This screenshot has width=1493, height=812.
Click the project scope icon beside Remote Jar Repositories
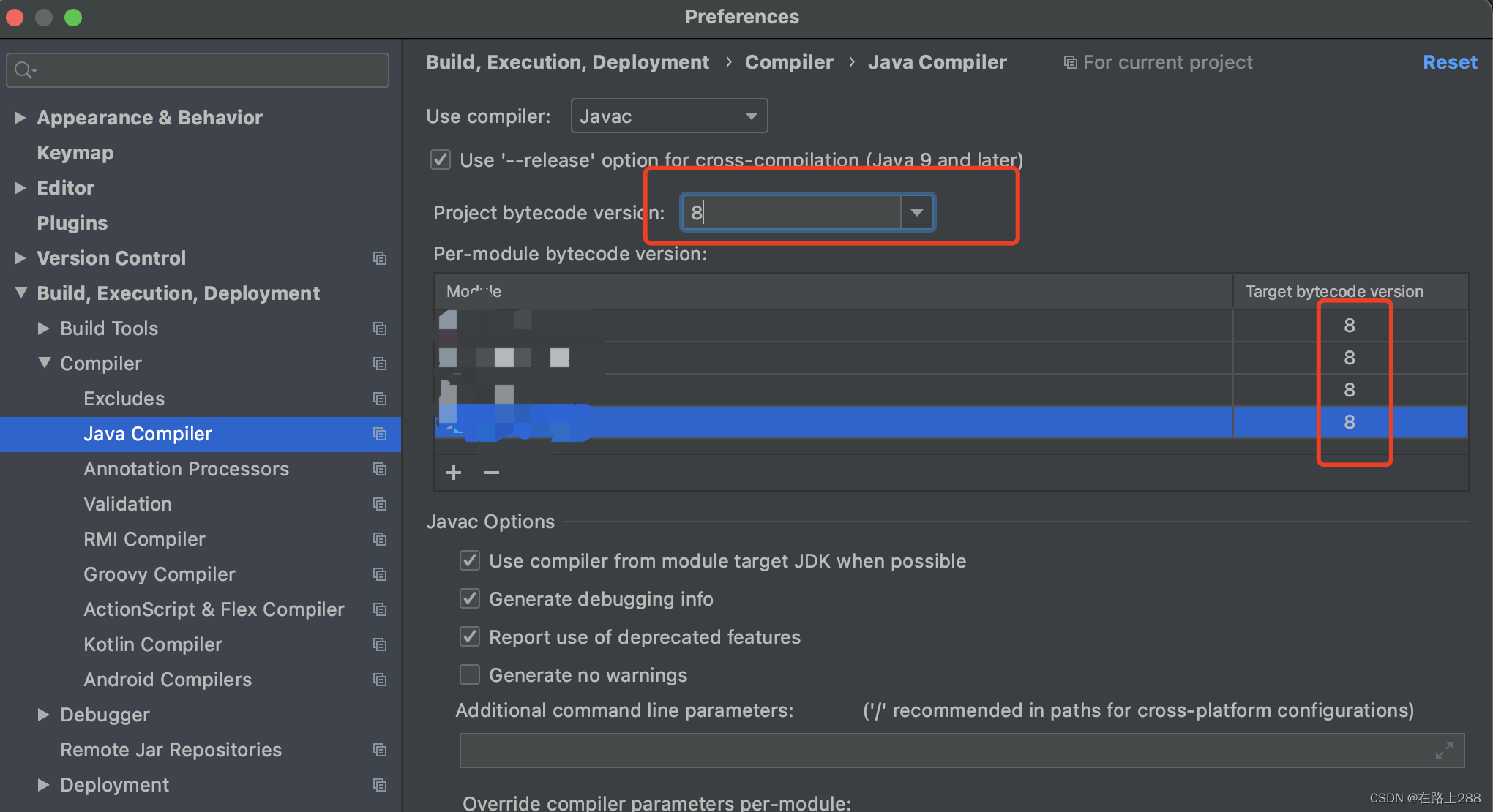[x=380, y=750]
